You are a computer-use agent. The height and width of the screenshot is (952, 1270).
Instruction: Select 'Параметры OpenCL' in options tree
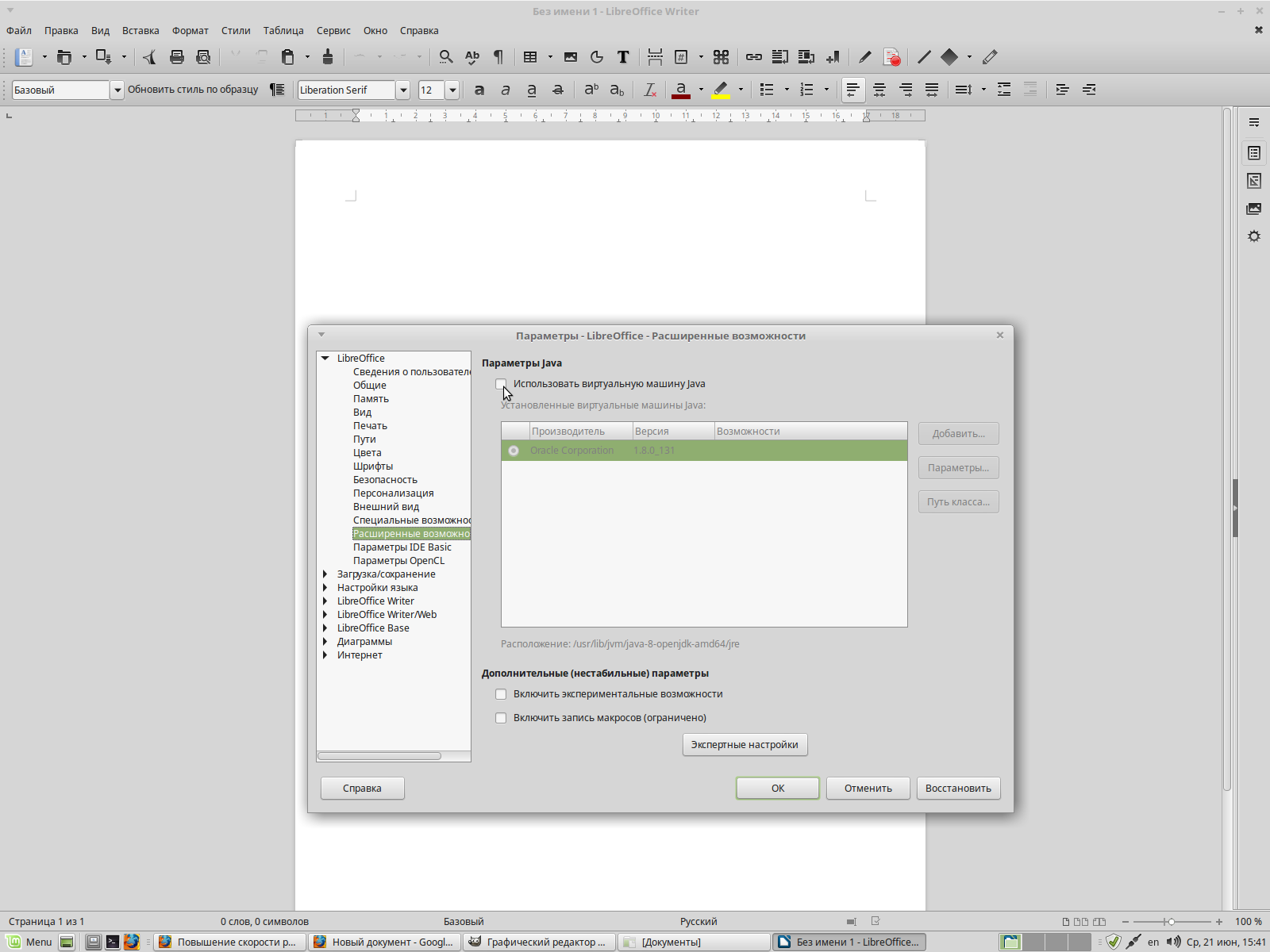[398, 561]
